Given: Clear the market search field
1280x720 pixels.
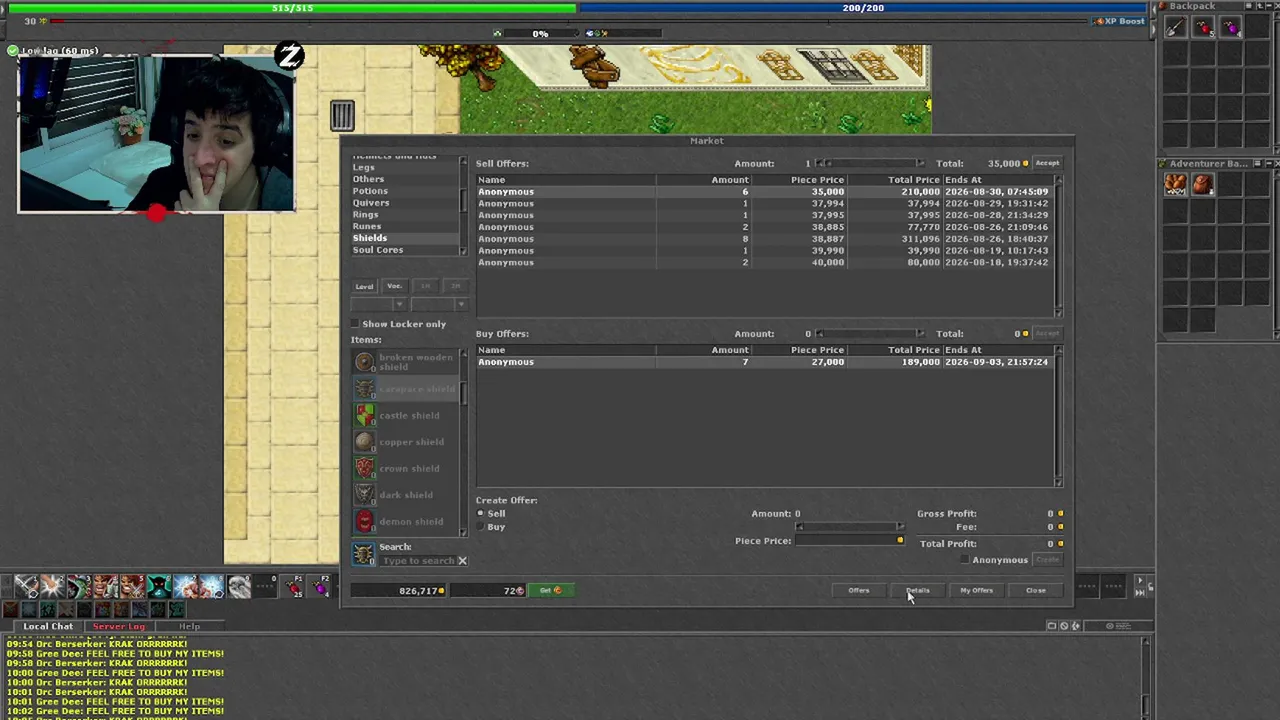Looking at the screenshot, I should [462, 561].
